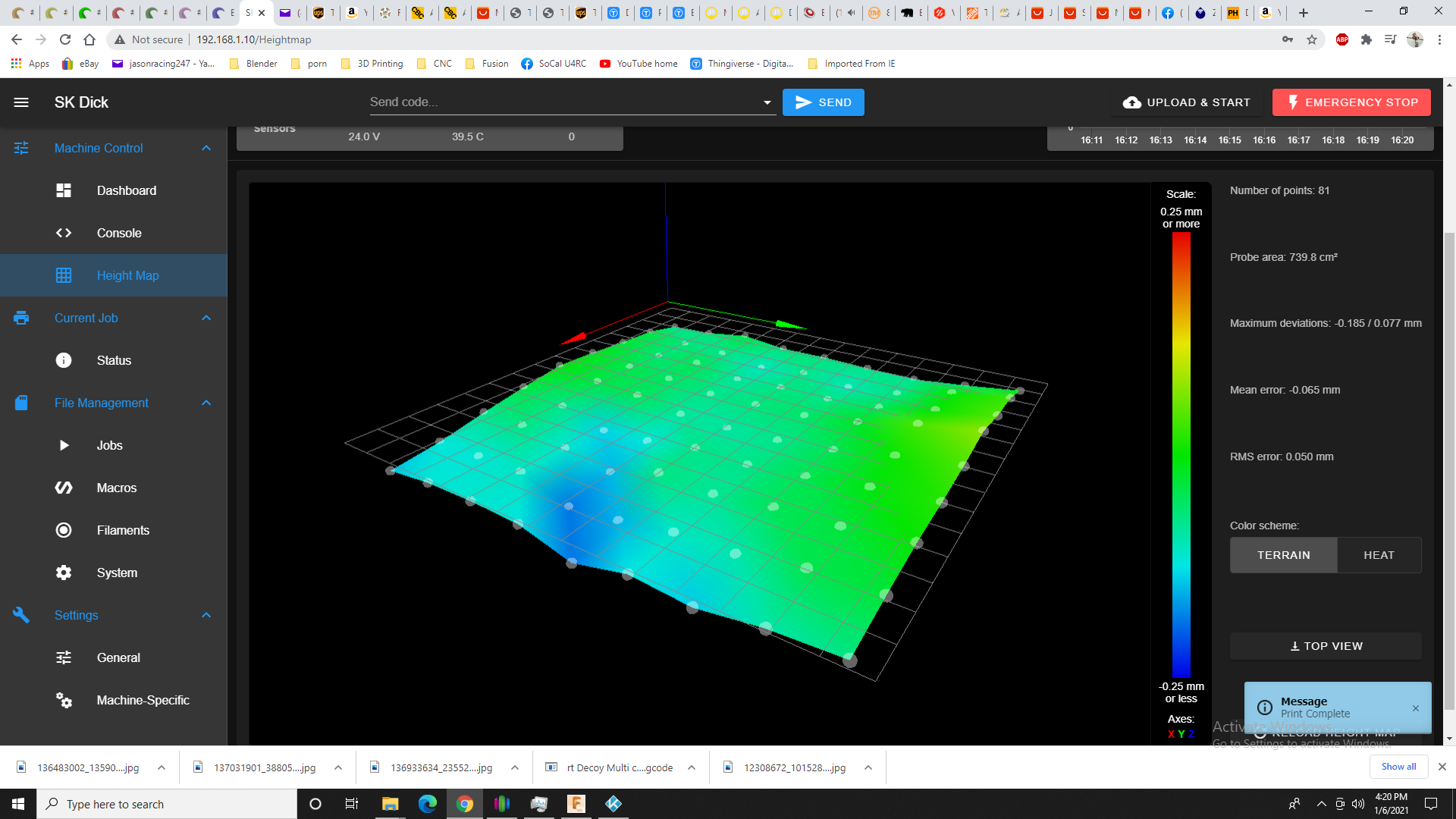Click the Macros icon
This screenshot has width=1456, height=819.
point(64,488)
